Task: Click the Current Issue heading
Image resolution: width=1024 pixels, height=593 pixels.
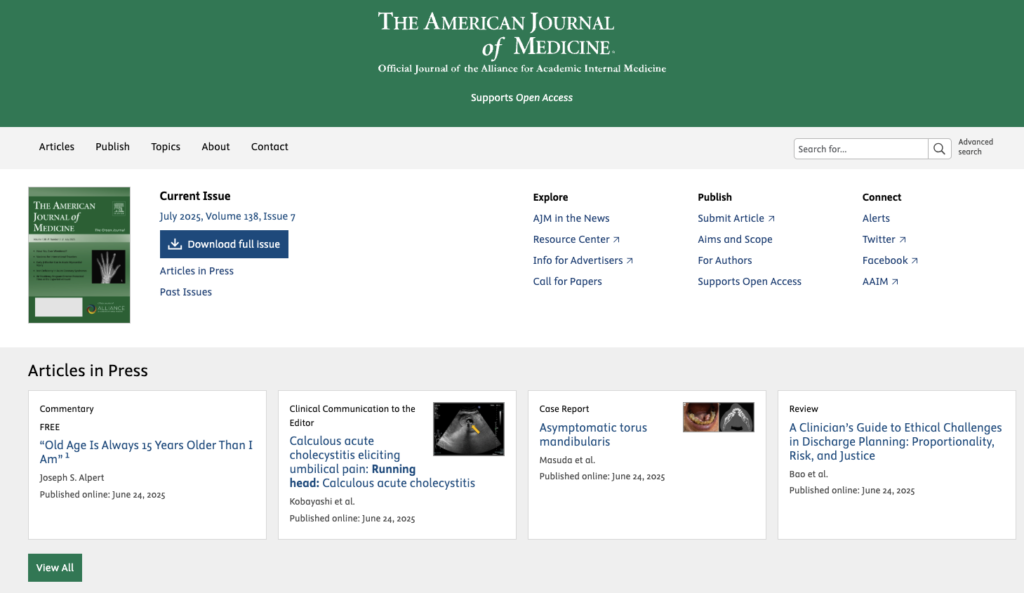Action: (195, 196)
